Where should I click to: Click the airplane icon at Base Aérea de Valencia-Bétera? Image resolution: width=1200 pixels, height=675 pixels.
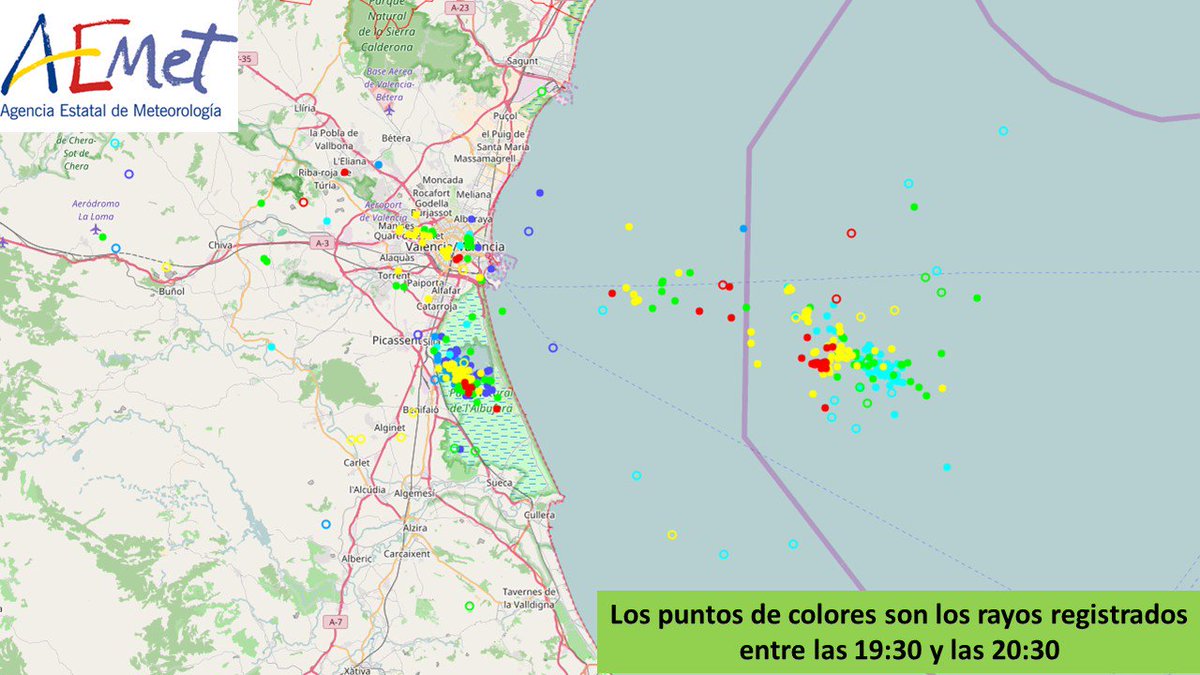point(388,110)
